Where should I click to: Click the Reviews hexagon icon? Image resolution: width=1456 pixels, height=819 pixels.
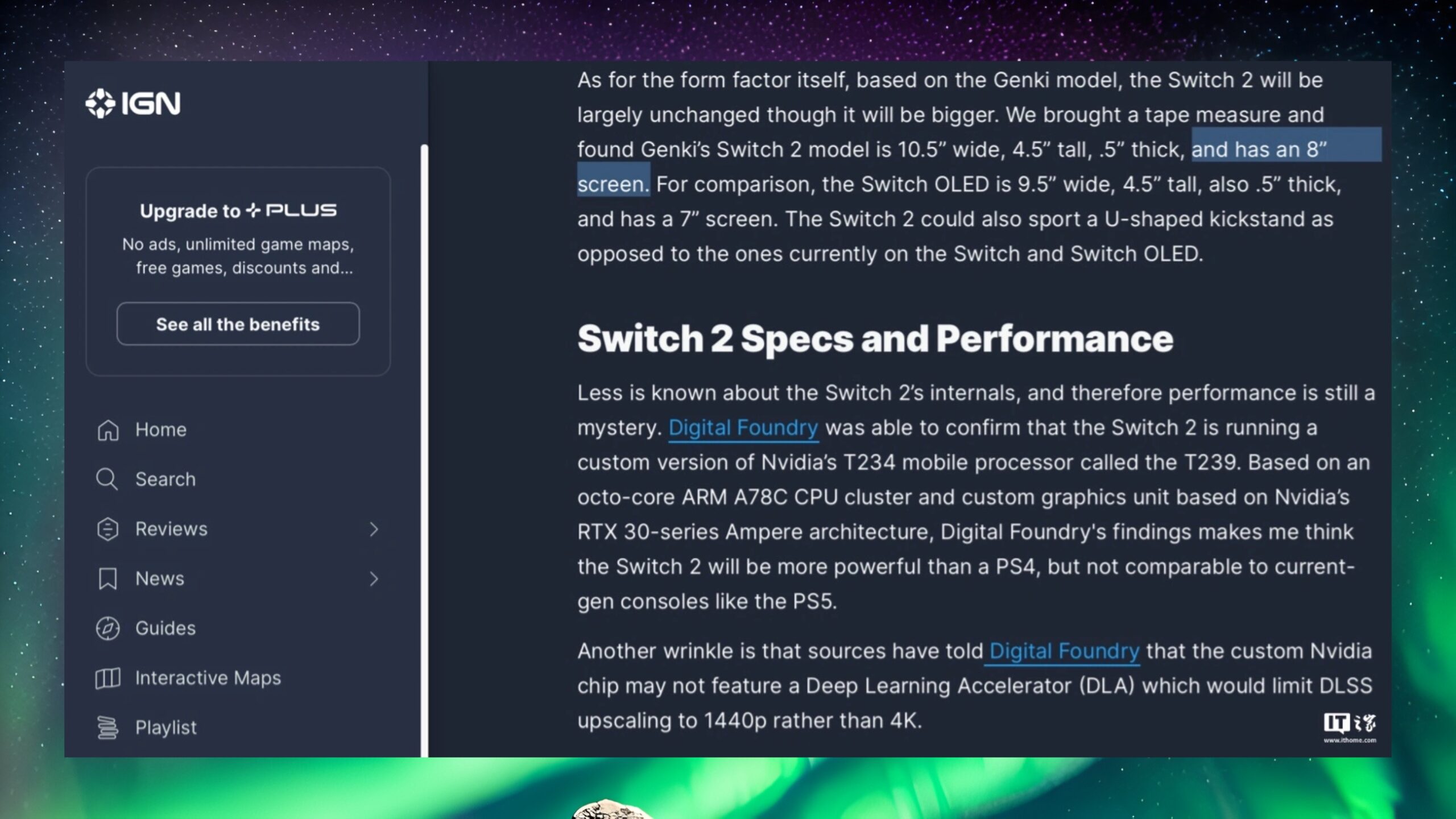[107, 529]
